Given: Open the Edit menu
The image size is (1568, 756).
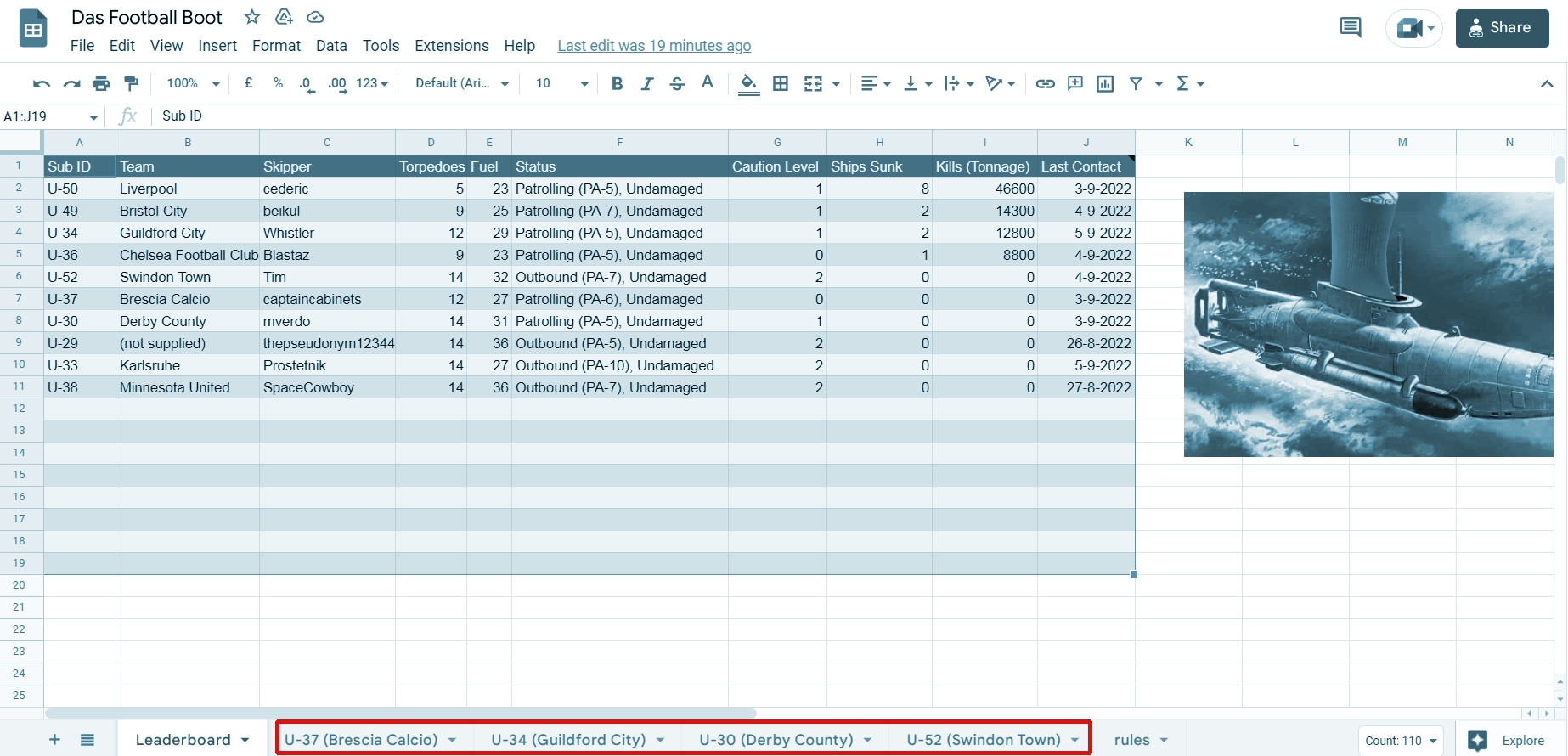Looking at the screenshot, I should click(x=122, y=46).
